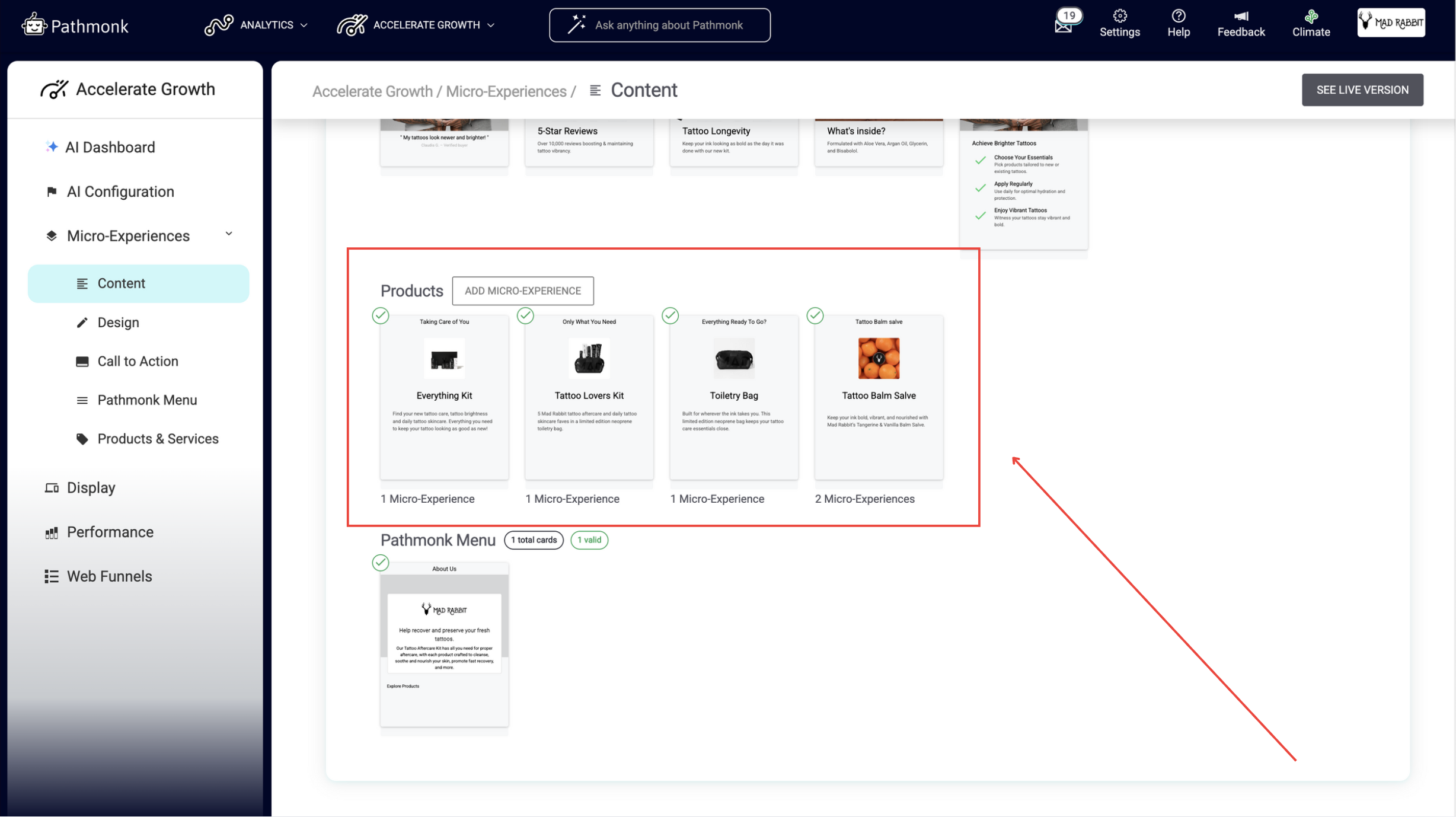
Task: Open the Mad Rabbit account logo
Action: pos(1391,23)
